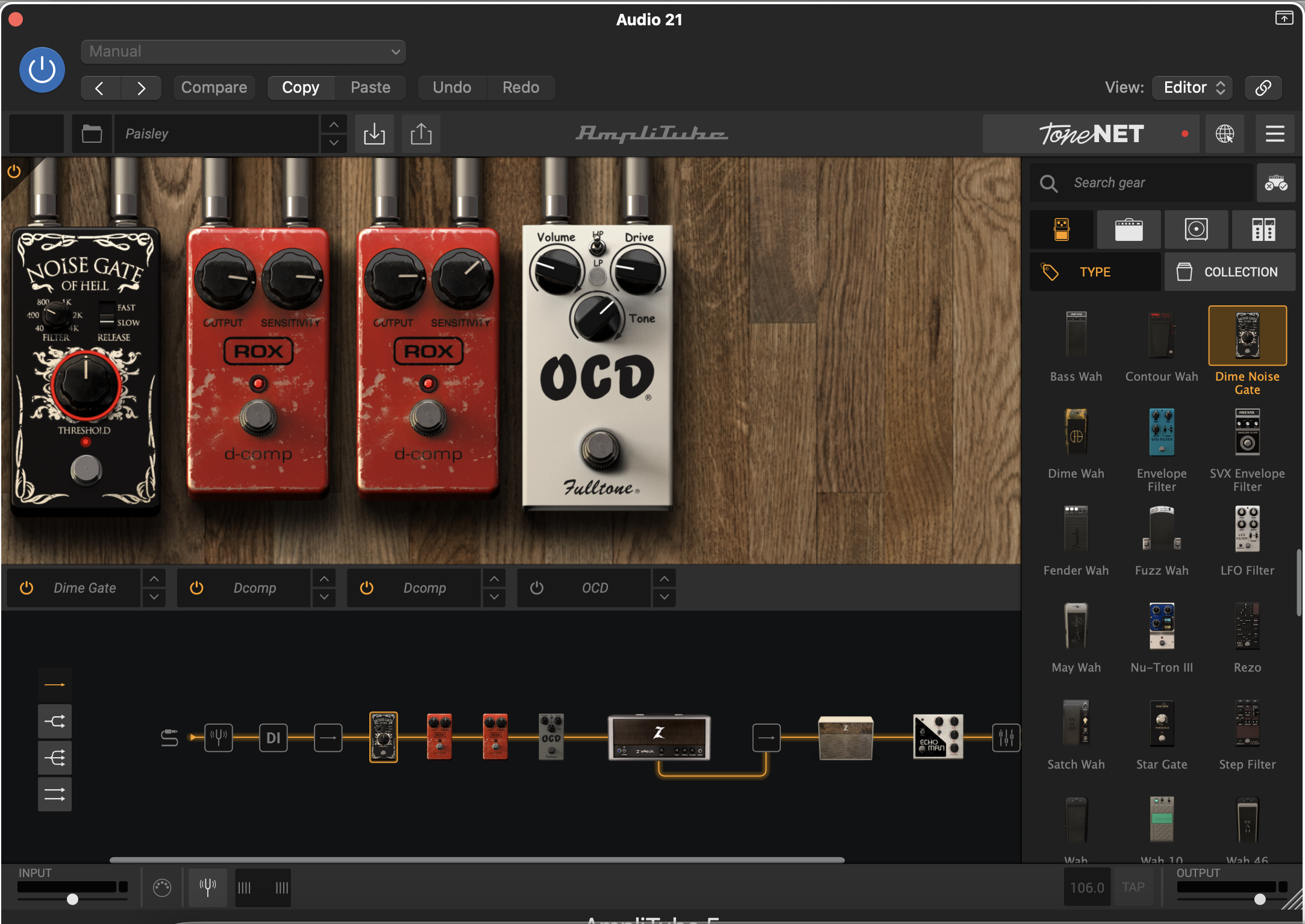
Task: Step preset up next to Paisley
Action: pos(334,125)
